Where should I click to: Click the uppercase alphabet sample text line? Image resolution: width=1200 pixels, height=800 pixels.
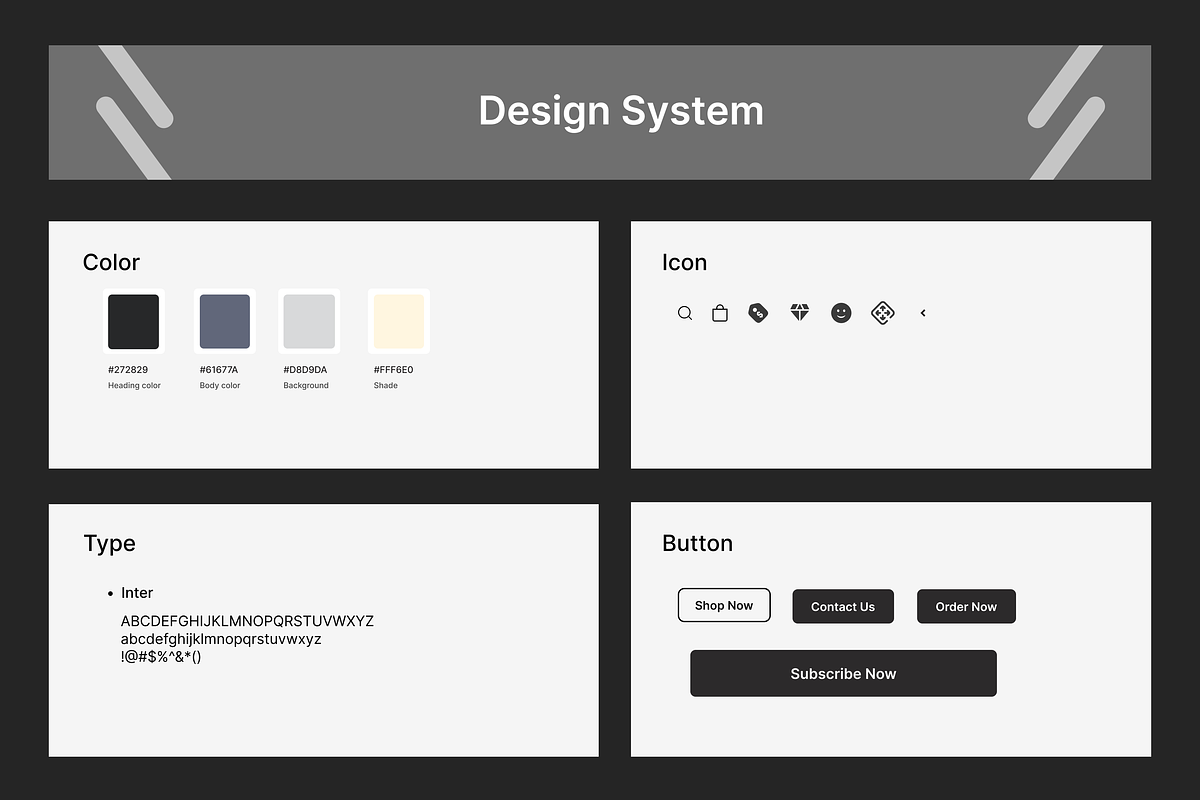pyautogui.click(x=247, y=621)
